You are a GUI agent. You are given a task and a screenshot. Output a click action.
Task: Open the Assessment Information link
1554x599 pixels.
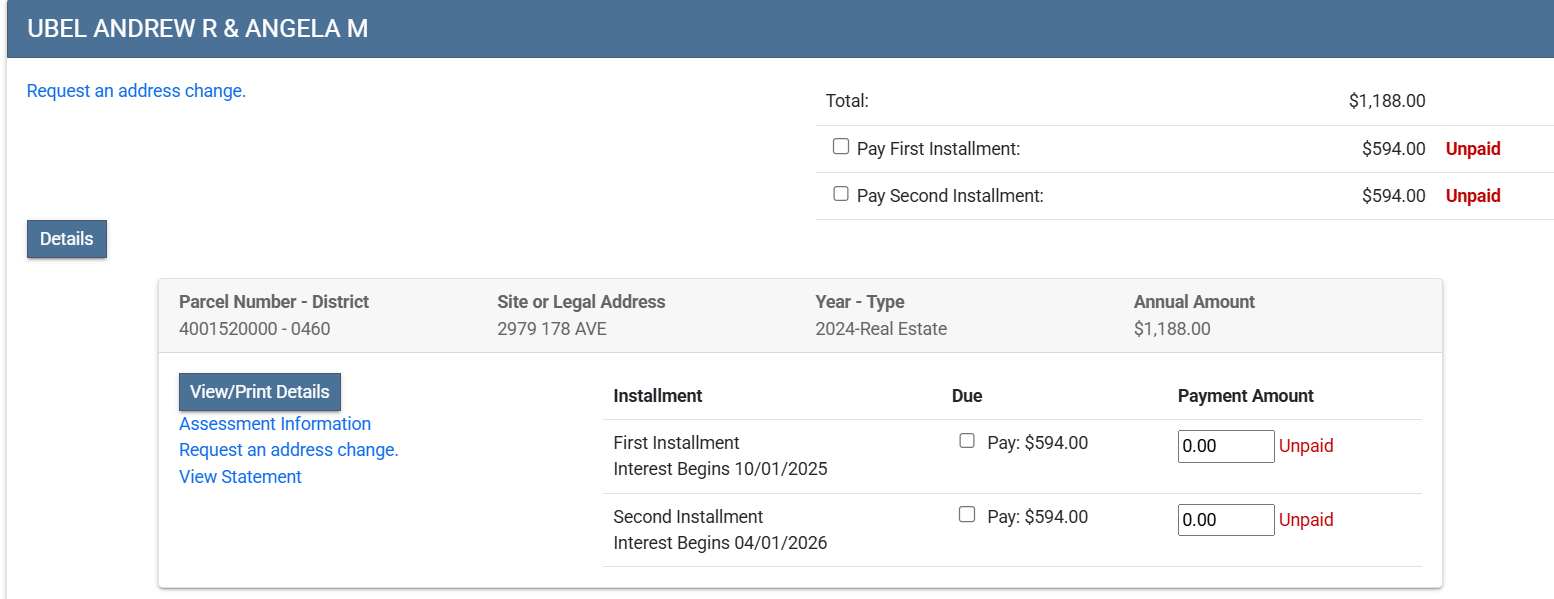pyautogui.click(x=275, y=424)
